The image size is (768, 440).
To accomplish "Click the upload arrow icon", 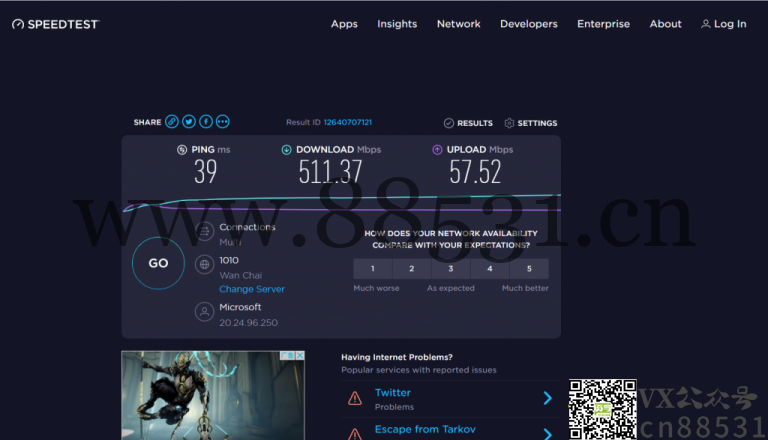I will click(437, 149).
